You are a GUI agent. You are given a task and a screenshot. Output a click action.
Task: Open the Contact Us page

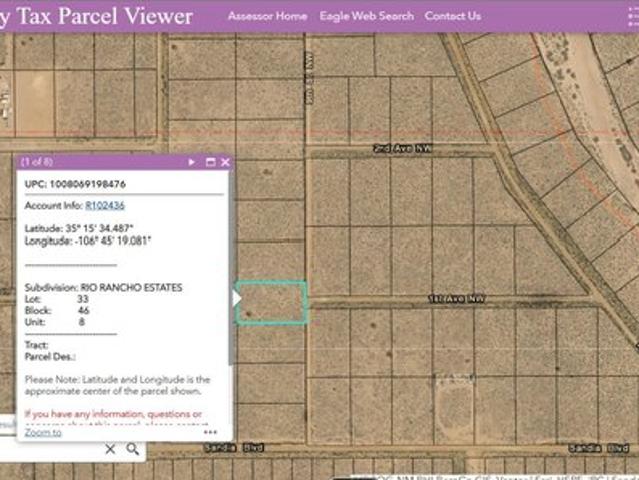tap(452, 16)
